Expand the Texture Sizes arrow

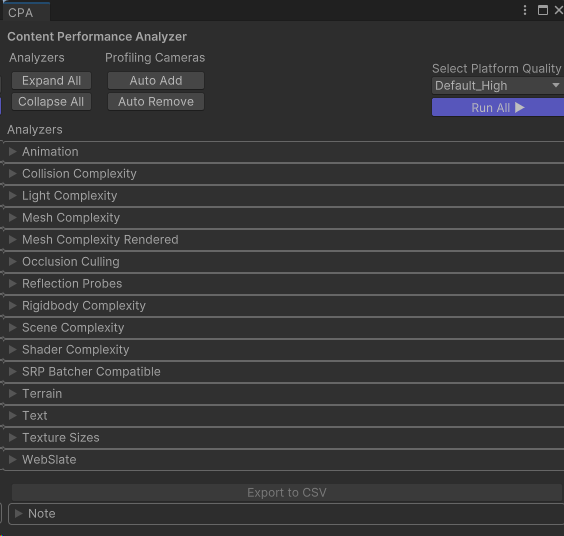13,437
